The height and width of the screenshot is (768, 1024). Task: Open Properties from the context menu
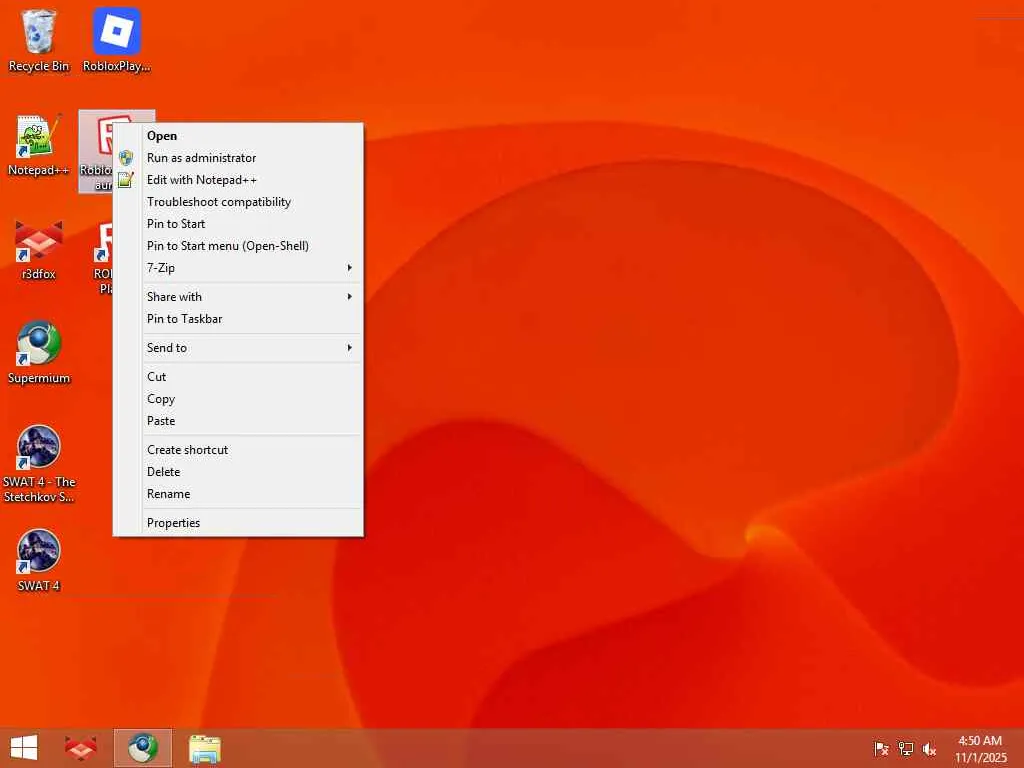(238, 523)
